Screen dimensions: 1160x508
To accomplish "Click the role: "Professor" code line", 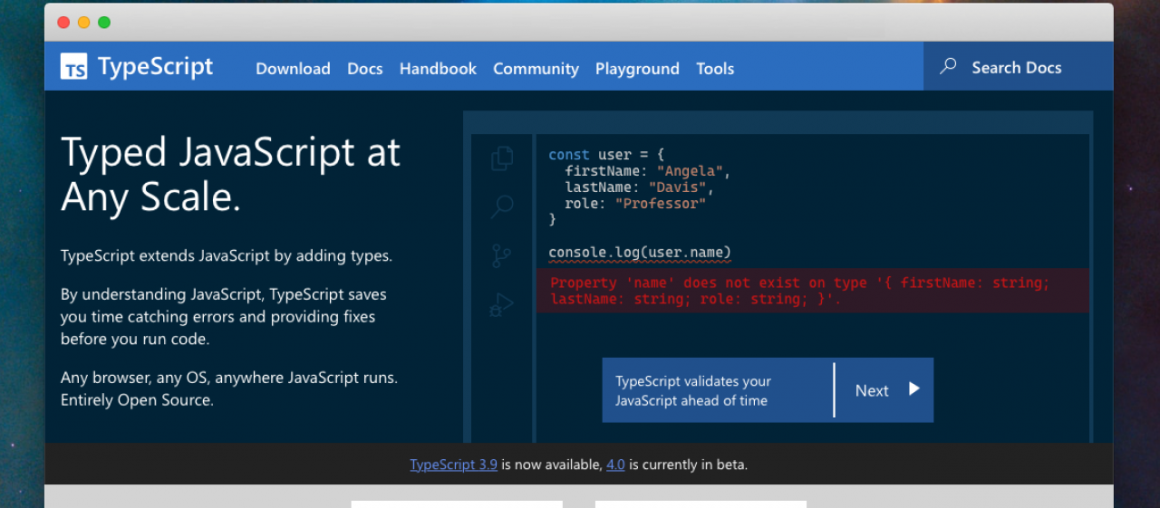I will click(635, 204).
